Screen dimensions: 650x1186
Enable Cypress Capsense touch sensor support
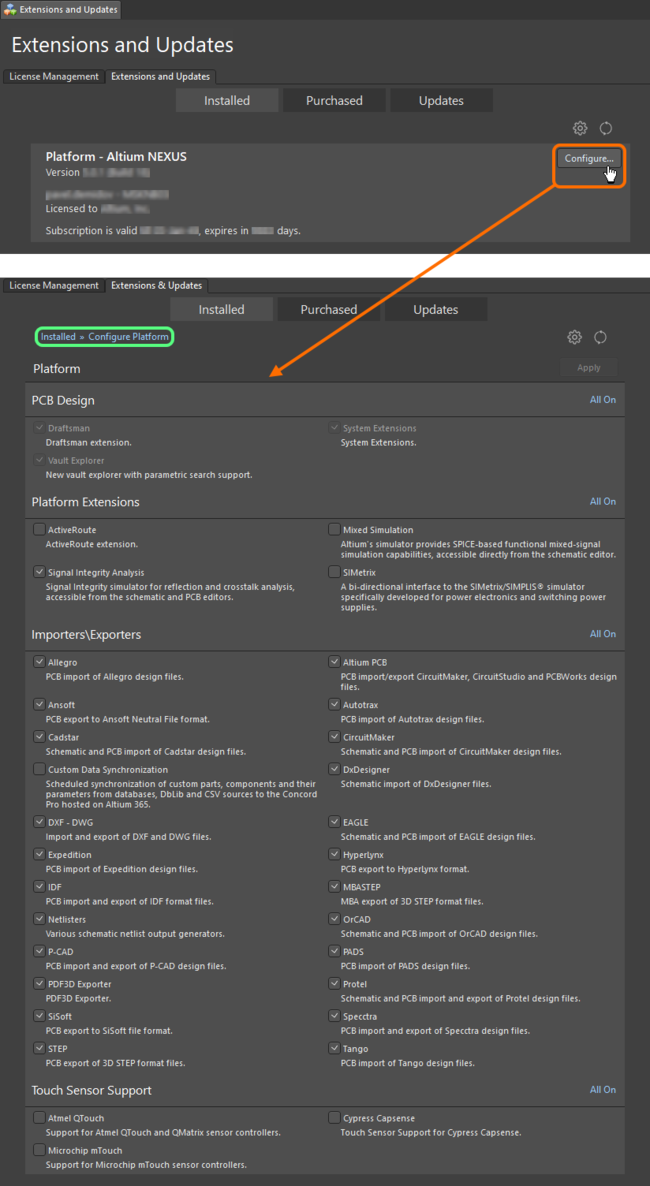pyautogui.click(x=334, y=1118)
